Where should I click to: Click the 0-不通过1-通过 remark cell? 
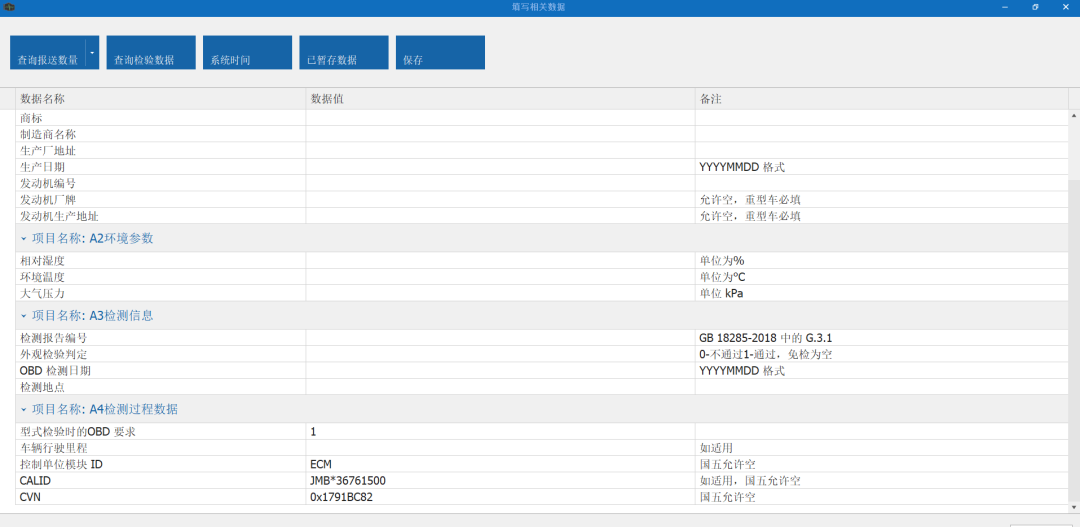[882, 354]
